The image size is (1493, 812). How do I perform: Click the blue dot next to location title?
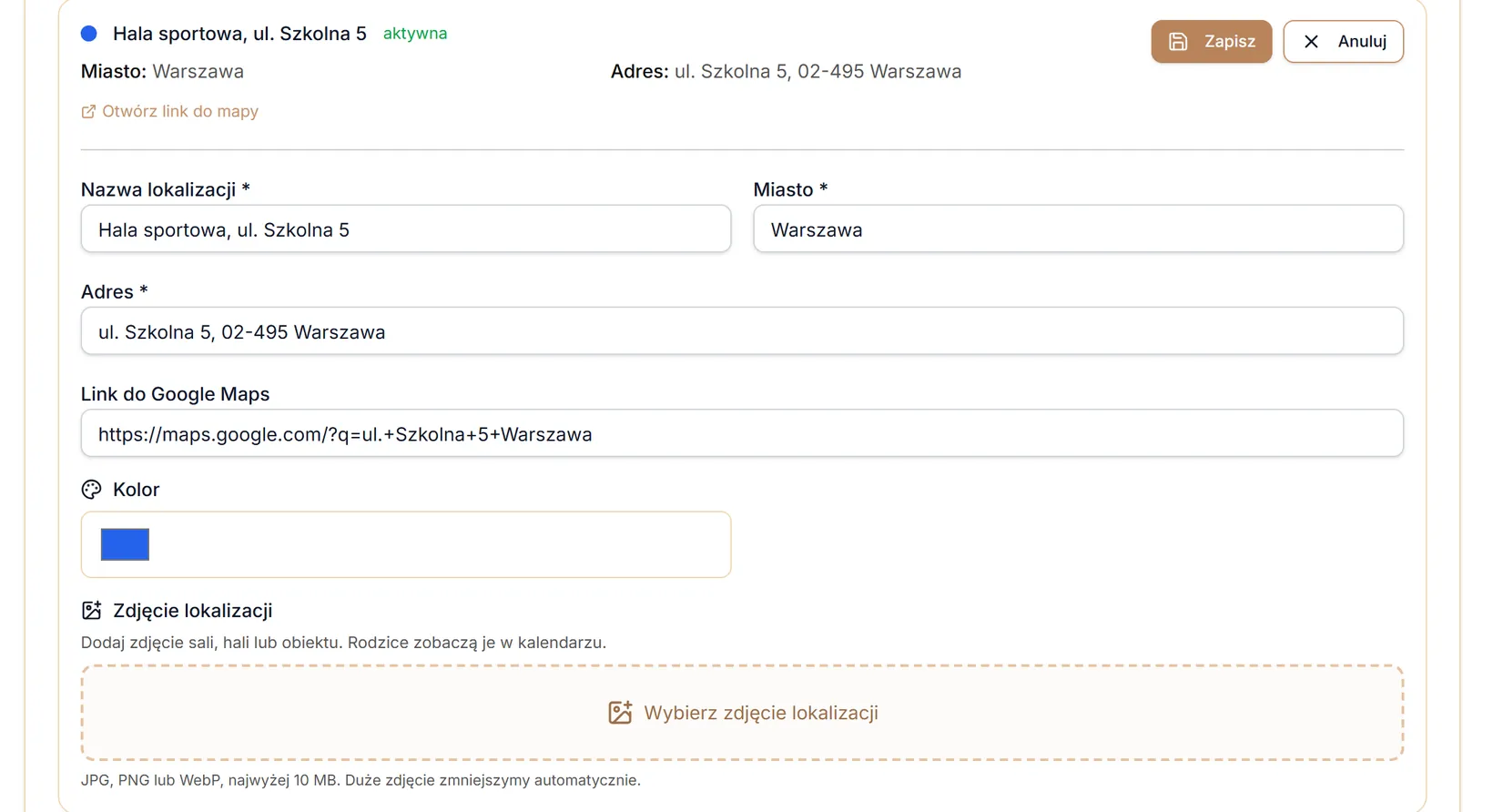(x=88, y=34)
